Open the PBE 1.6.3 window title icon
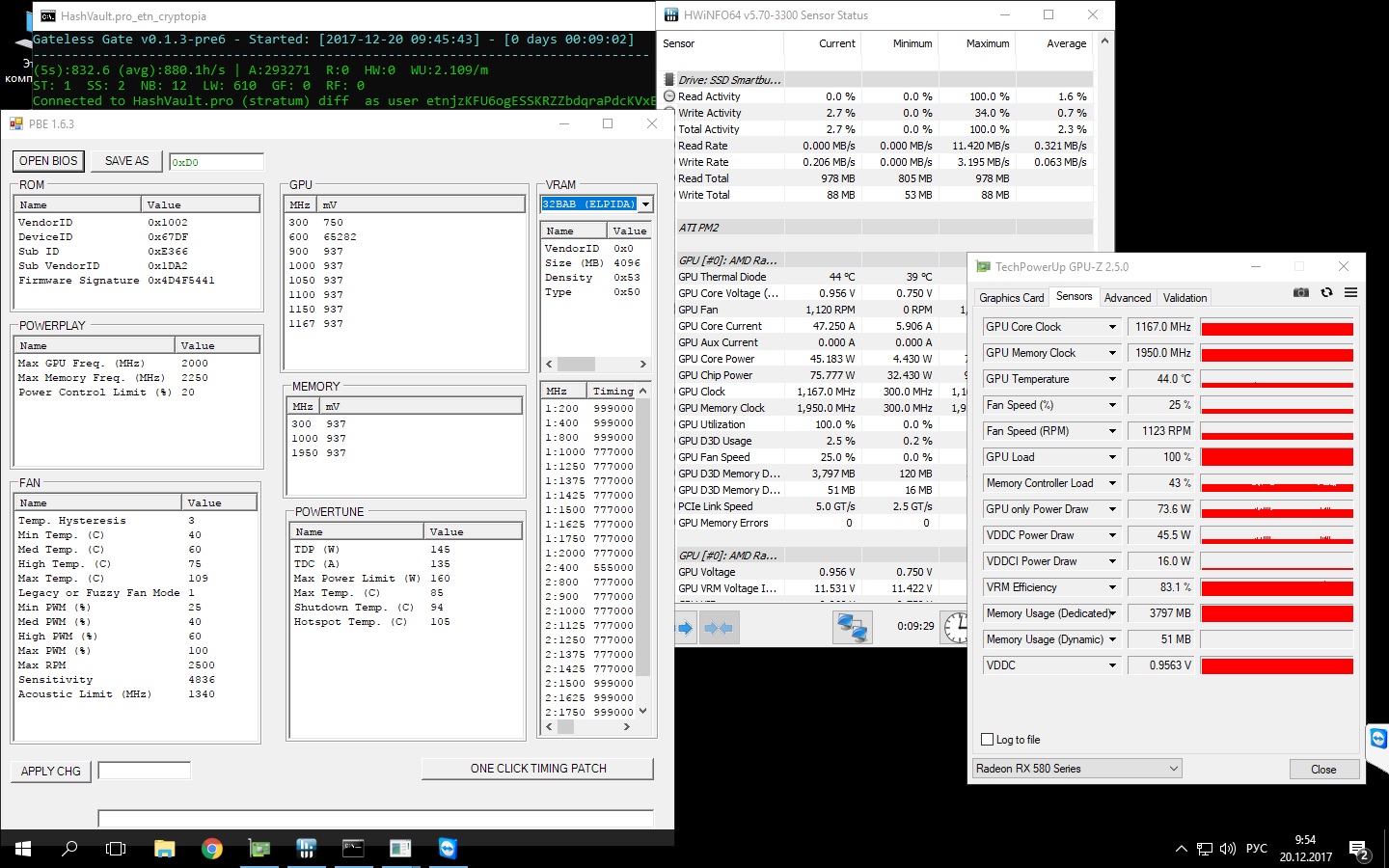This screenshot has width=1389, height=868. pos(16,123)
